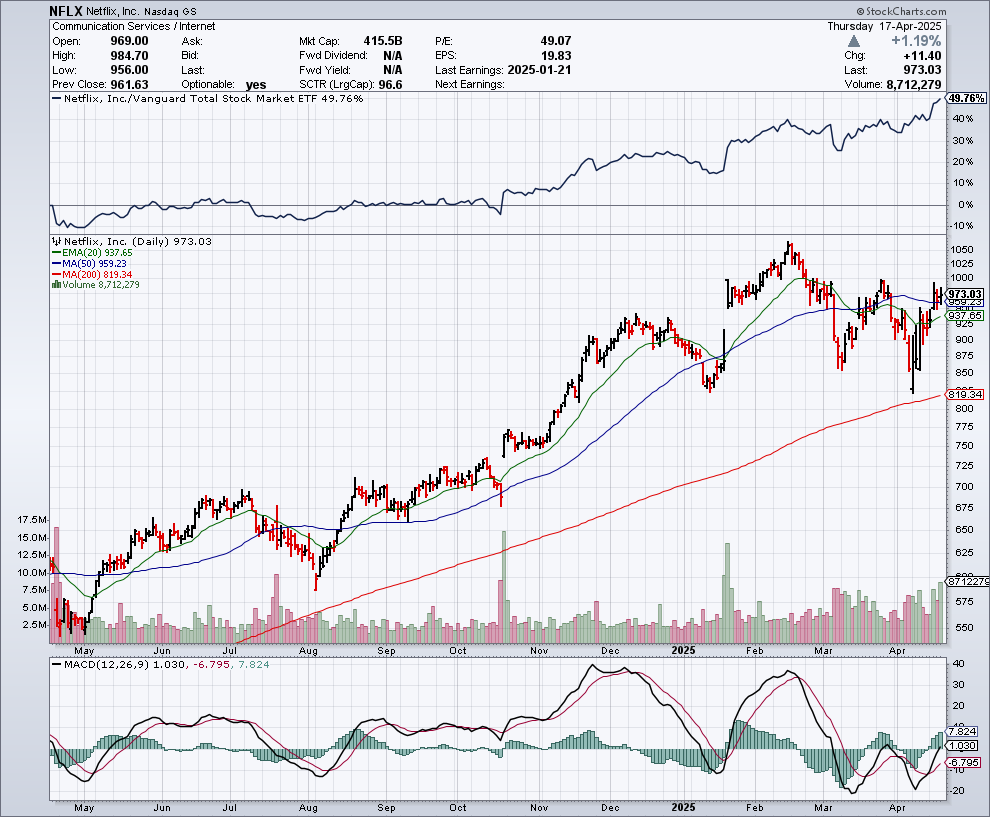Select the blue MA(50) legend line marker

click(x=56, y=263)
